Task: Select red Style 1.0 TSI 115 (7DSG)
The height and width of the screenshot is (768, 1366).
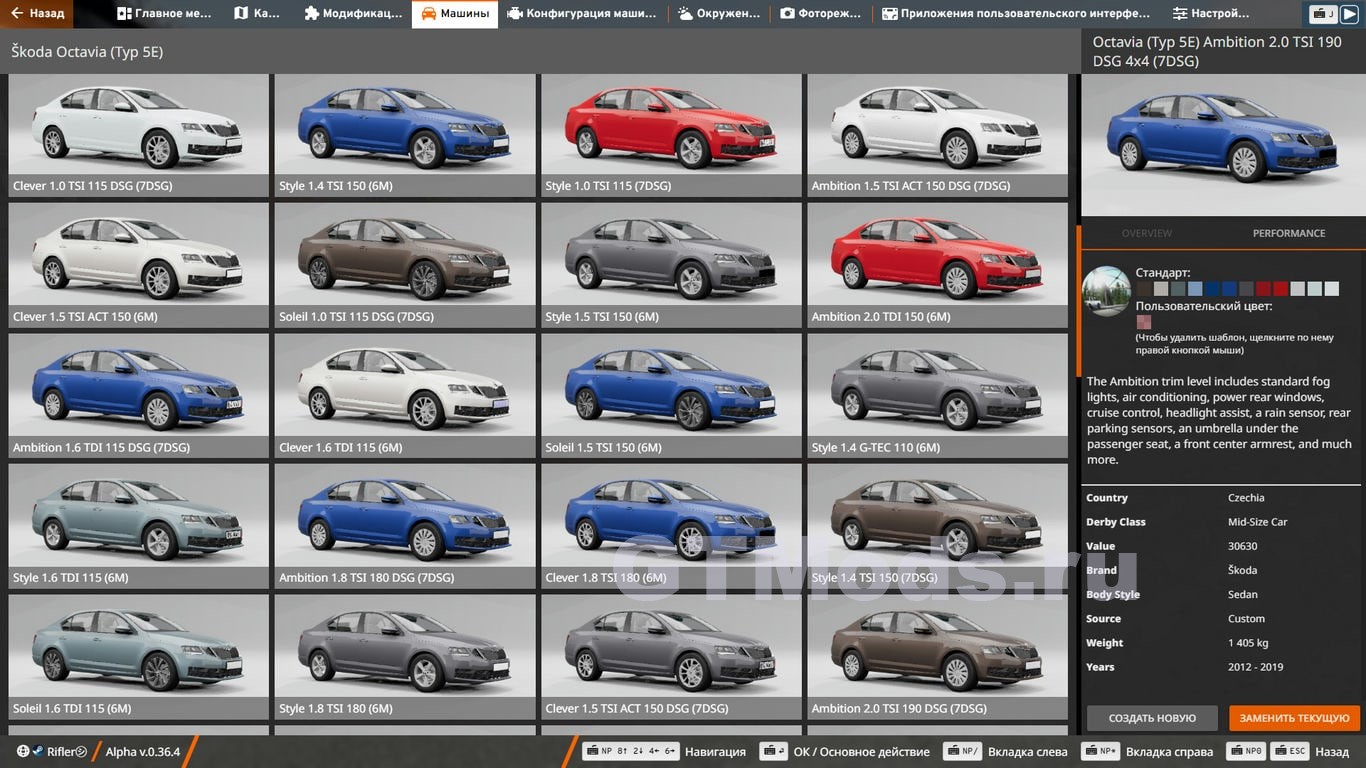Action: click(671, 135)
